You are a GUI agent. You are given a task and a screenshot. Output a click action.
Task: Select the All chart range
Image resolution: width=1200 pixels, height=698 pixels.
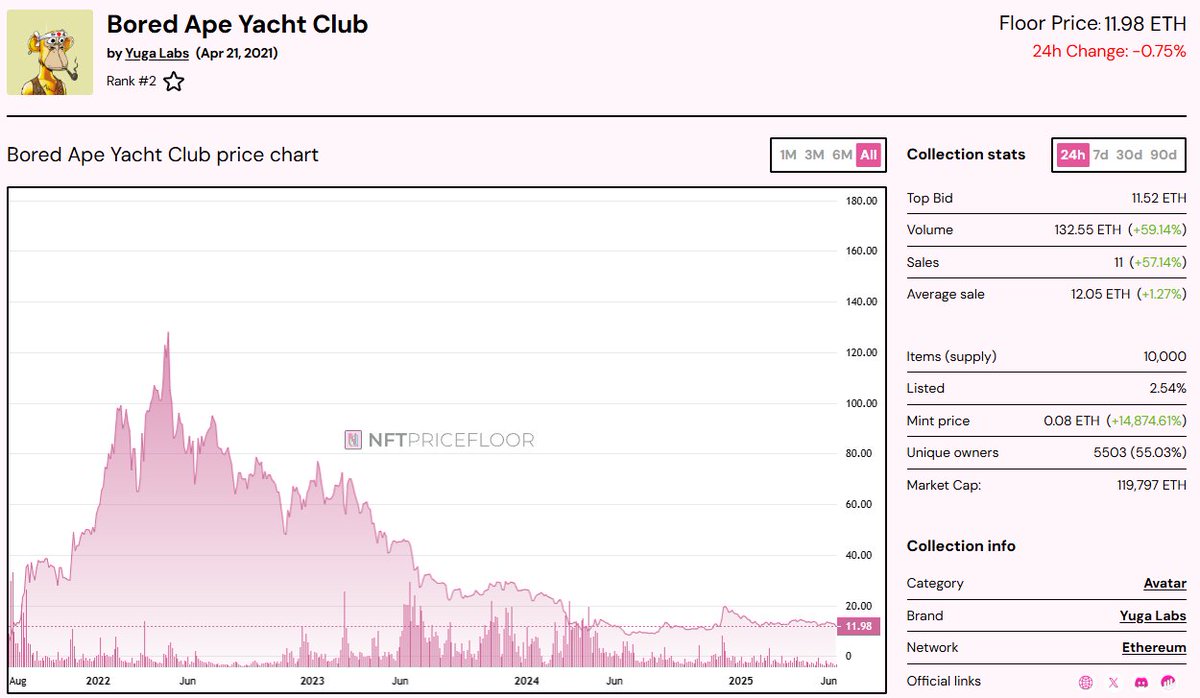(x=868, y=155)
